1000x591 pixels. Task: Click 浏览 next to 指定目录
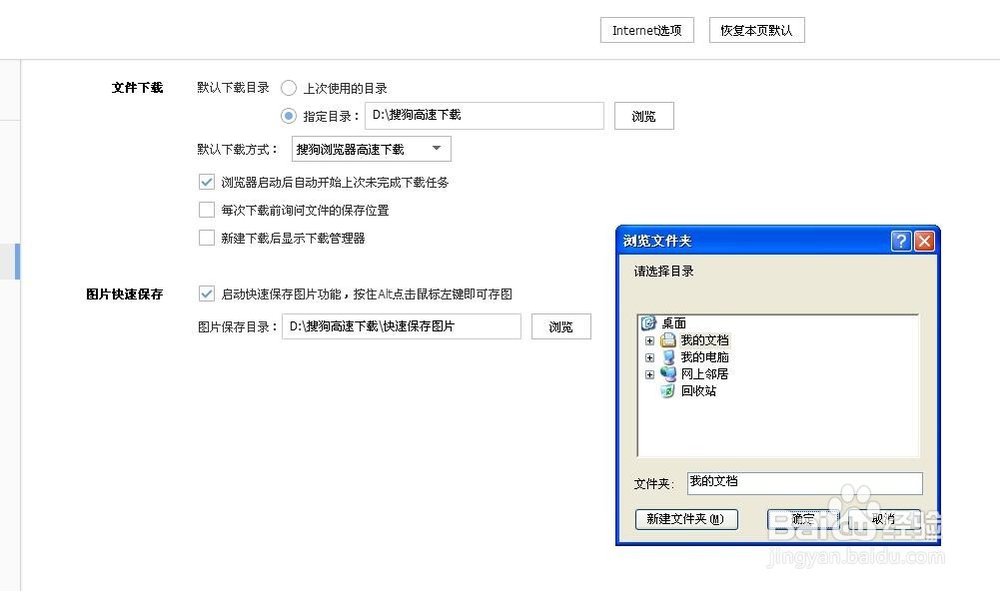[x=643, y=116]
